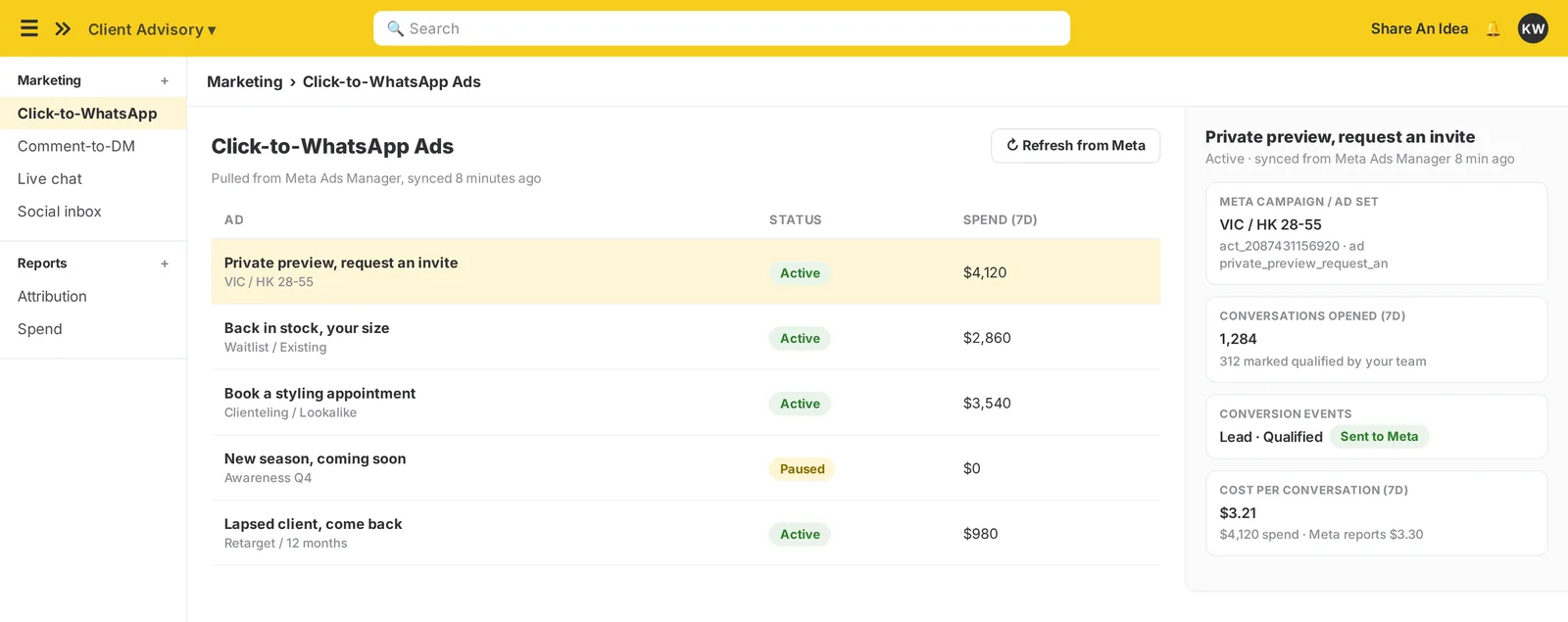Click the Active badge for Lapsed client
This screenshot has width=1568, height=622.
coord(800,535)
